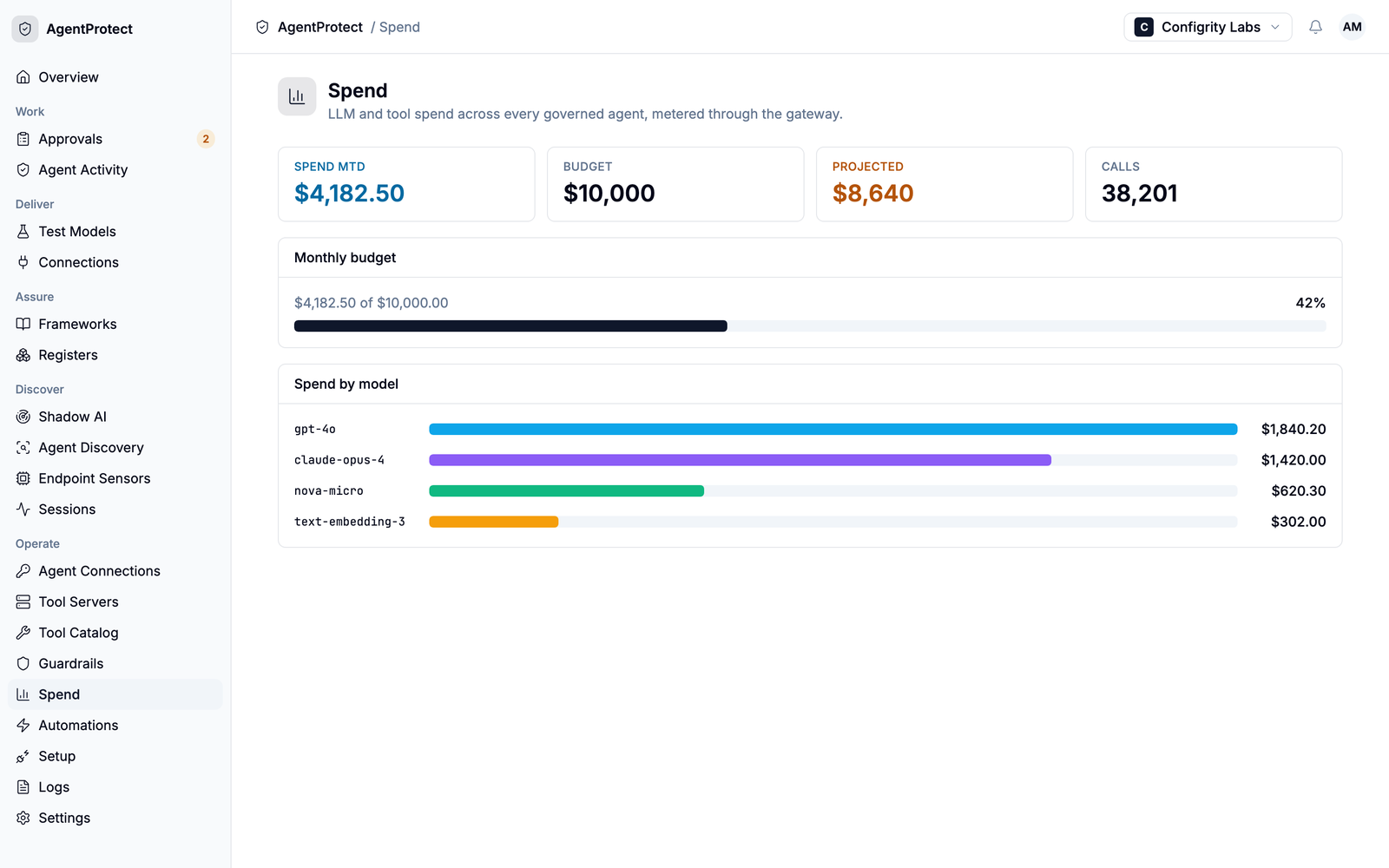
Task: Click the gpt-4o model label
Action: [315, 429]
